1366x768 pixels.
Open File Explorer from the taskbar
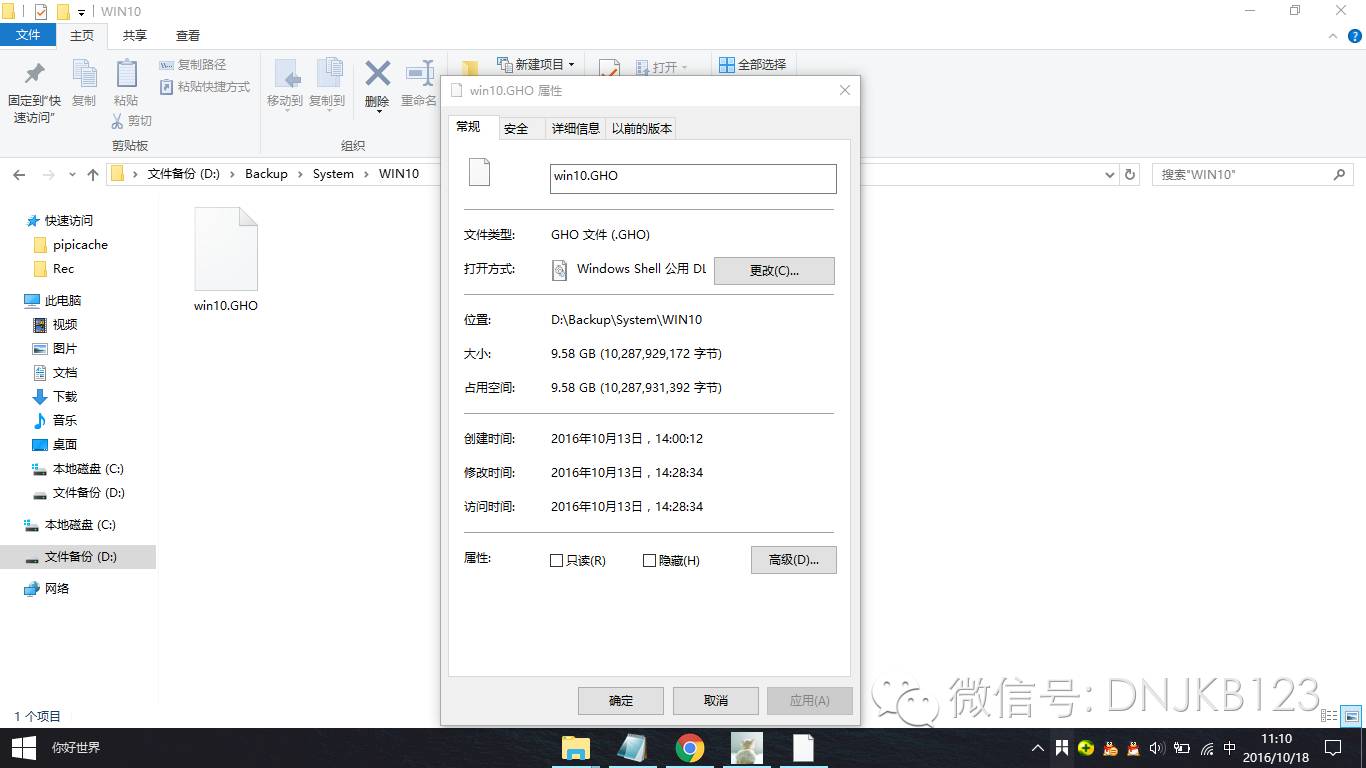[575, 748]
